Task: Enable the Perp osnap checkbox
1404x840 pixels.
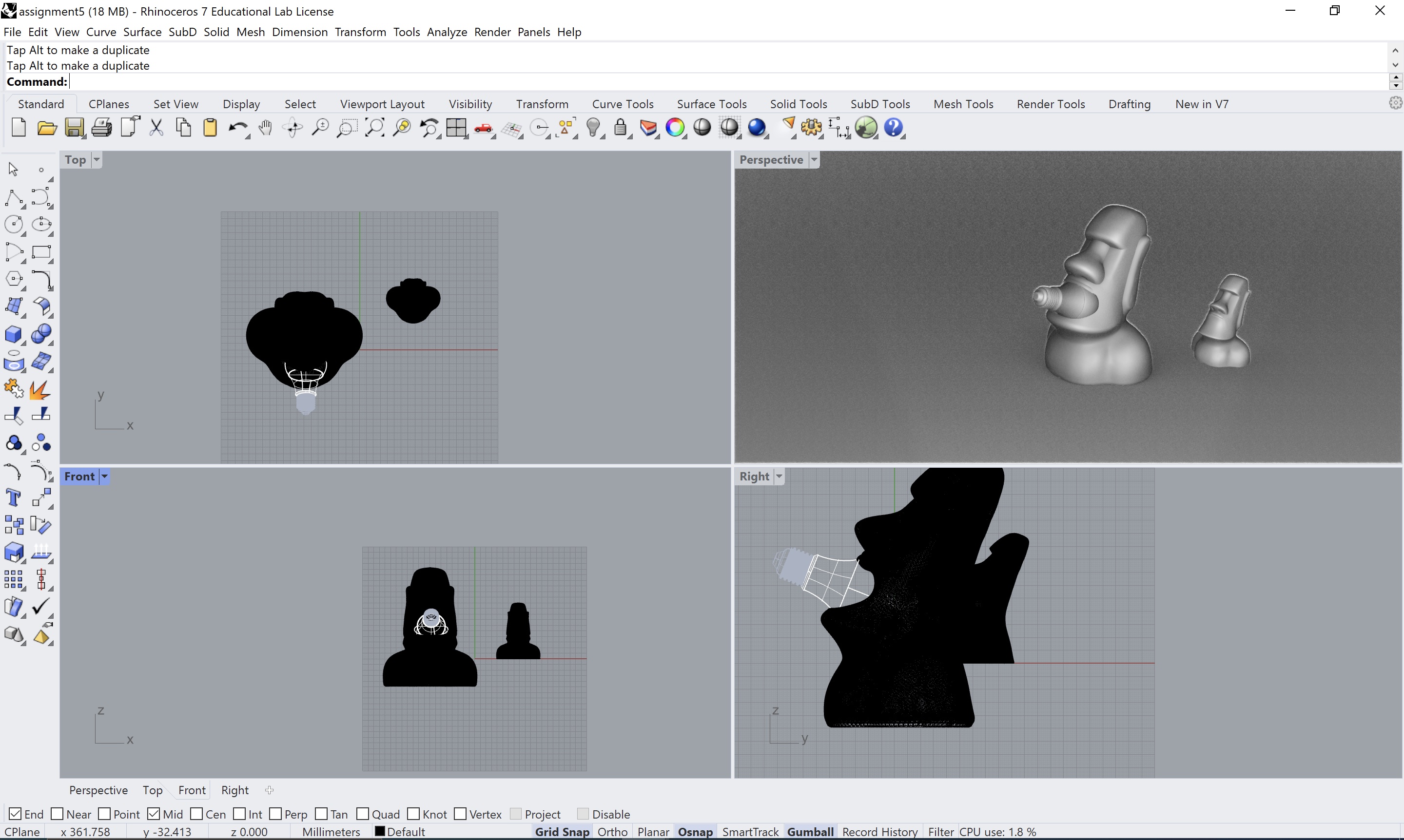Action: [276, 814]
